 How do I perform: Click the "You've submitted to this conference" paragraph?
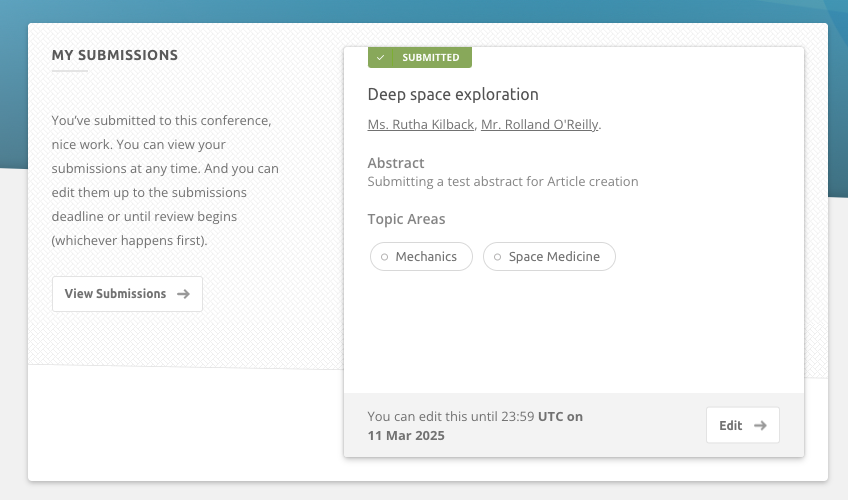coord(166,180)
